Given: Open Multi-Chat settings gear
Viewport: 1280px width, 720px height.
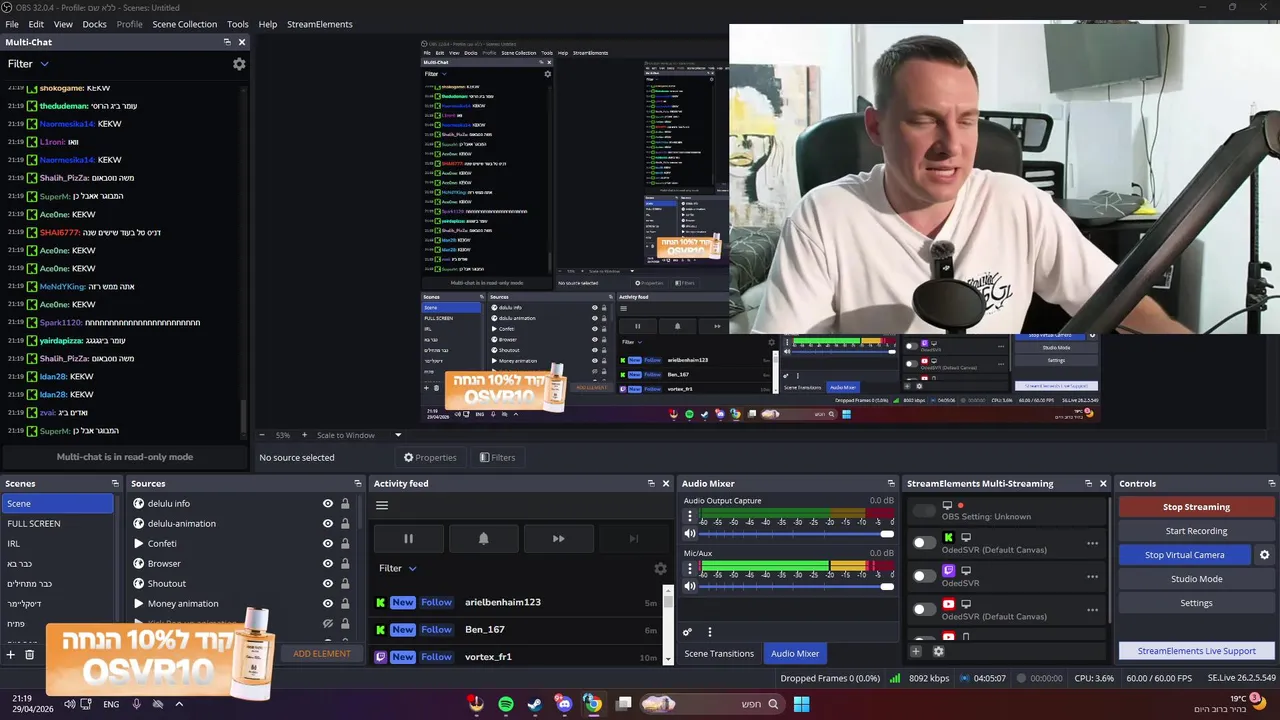Looking at the screenshot, I should pyautogui.click(x=239, y=64).
